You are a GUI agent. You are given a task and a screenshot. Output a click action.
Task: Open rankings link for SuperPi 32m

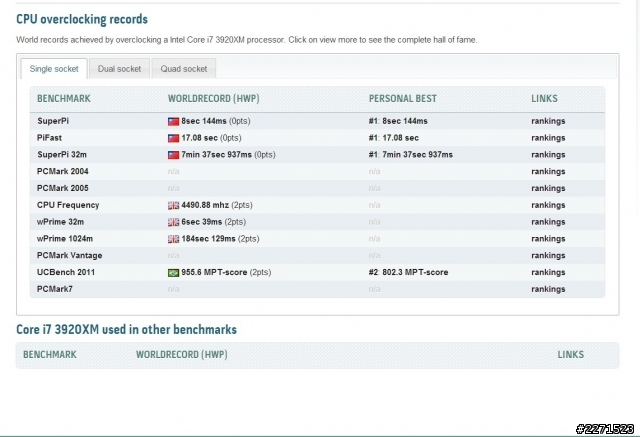548,155
